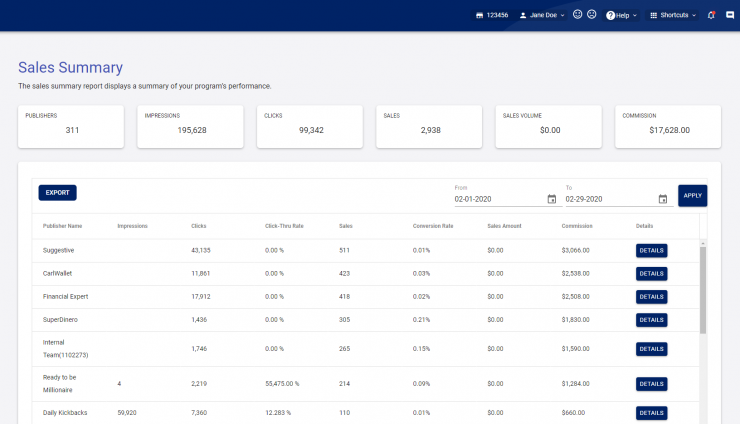
Task: Click the scrollbar up arrow in table
Action: point(703,243)
